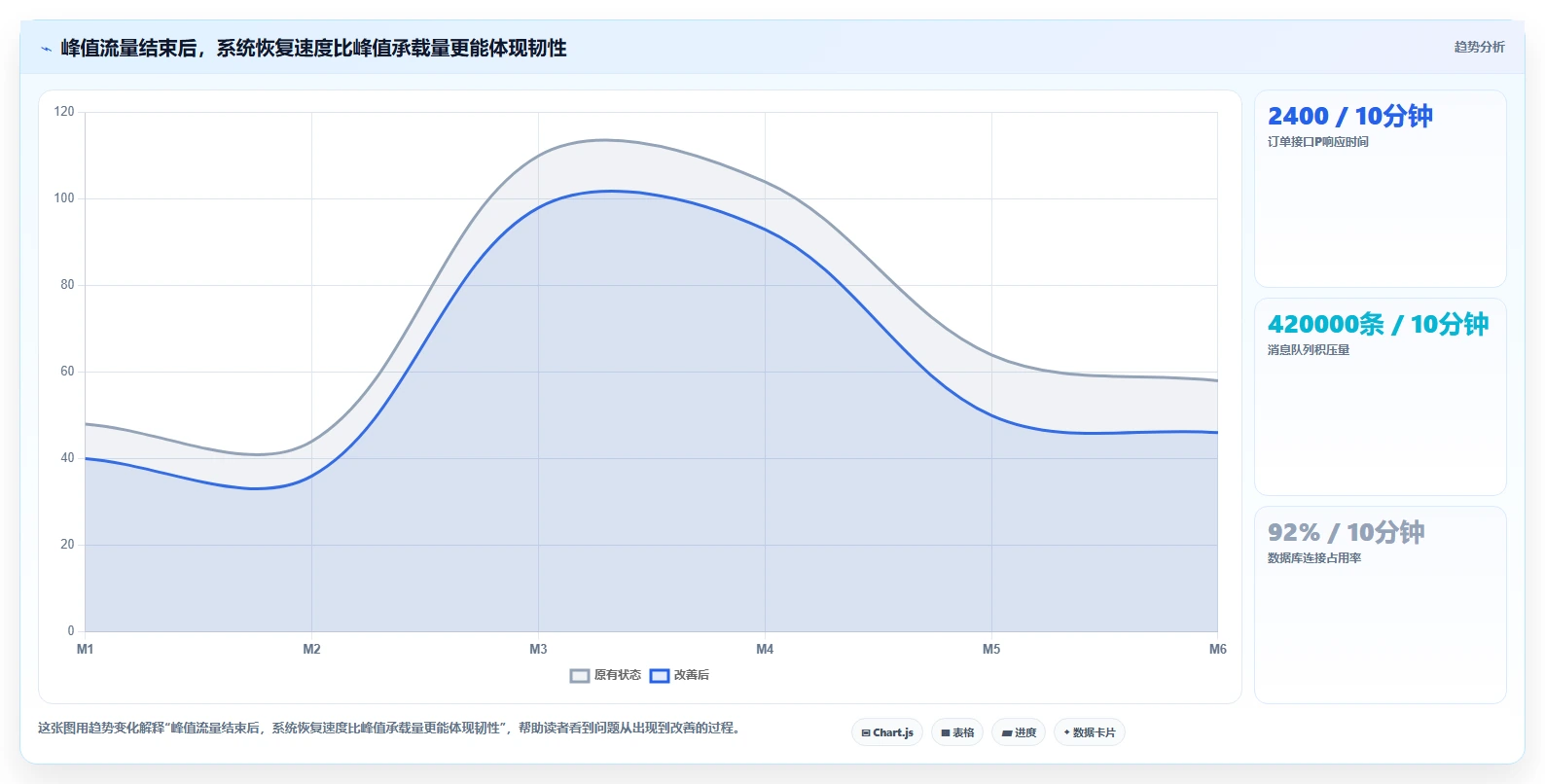Click the 消息队列积压量 label
This screenshot has width=1545, height=784.
click(x=1309, y=350)
